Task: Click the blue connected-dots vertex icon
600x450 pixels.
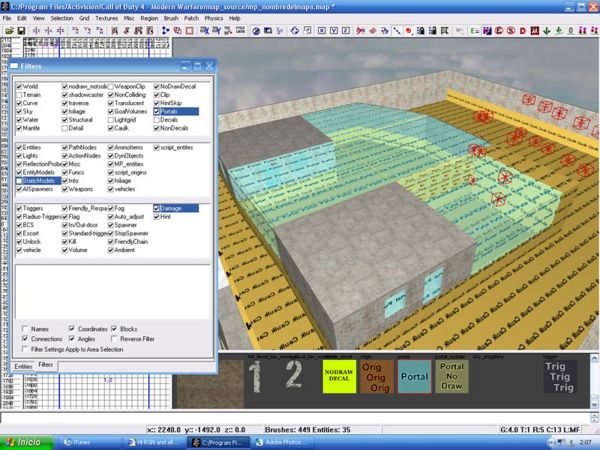Action: coord(165,31)
